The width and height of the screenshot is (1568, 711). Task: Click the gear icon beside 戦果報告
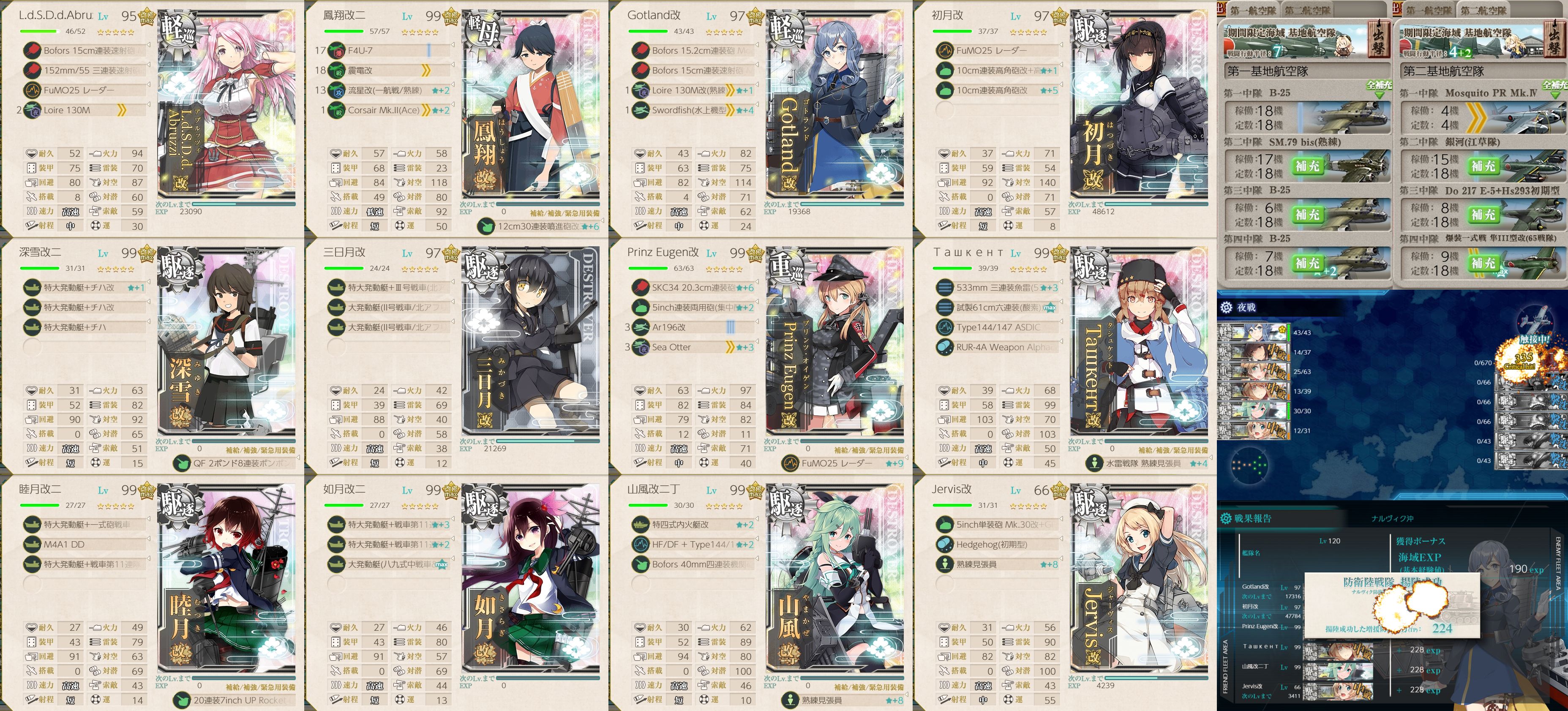click(1226, 518)
